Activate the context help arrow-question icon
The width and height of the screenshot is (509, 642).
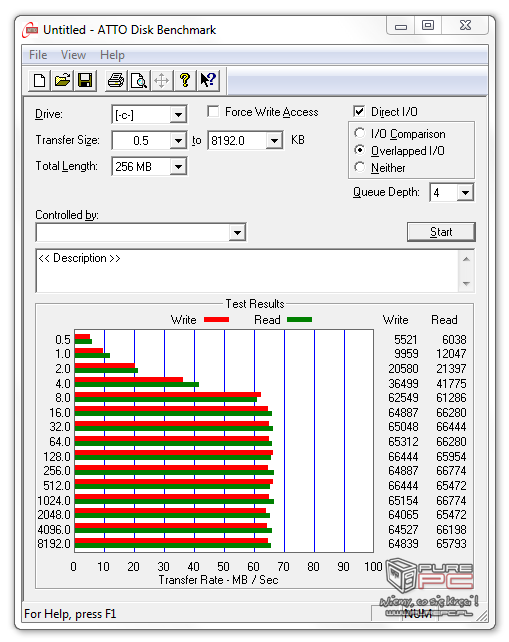tap(208, 80)
